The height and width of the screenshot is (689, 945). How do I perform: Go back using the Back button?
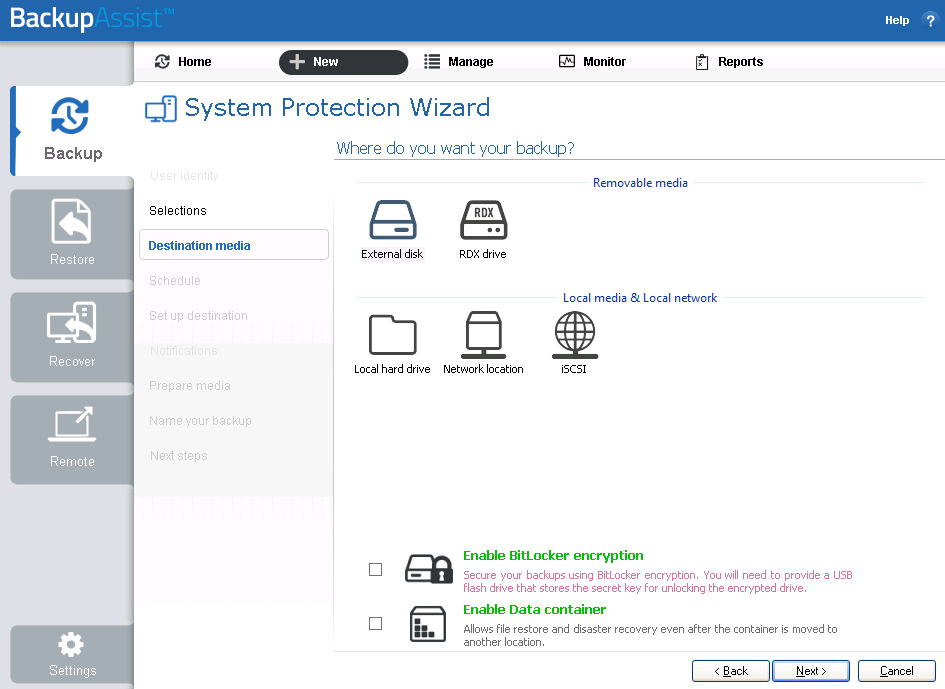[731, 670]
